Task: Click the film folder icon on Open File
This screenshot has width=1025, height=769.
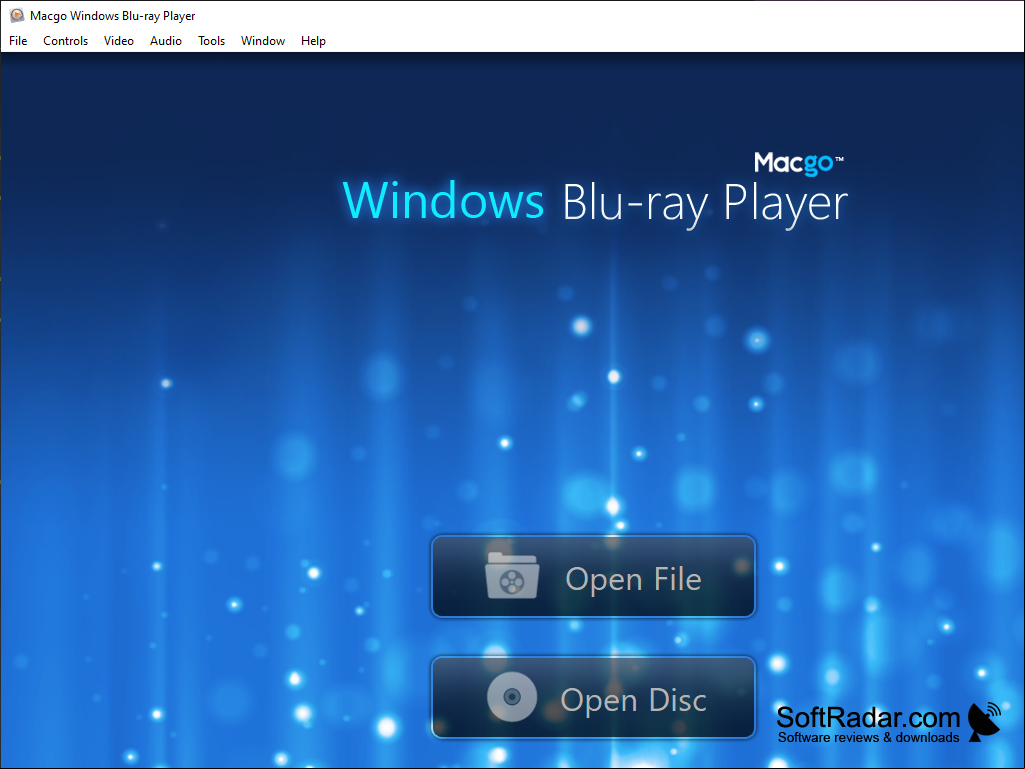Action: point(512,575)
